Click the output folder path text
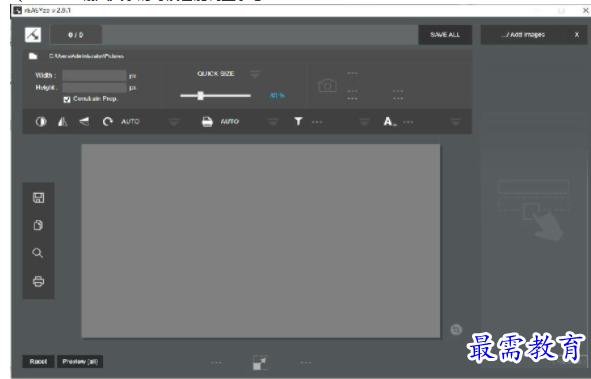Image resolution: width=591 pixels, height=379 pixels. tap(86, 56)
